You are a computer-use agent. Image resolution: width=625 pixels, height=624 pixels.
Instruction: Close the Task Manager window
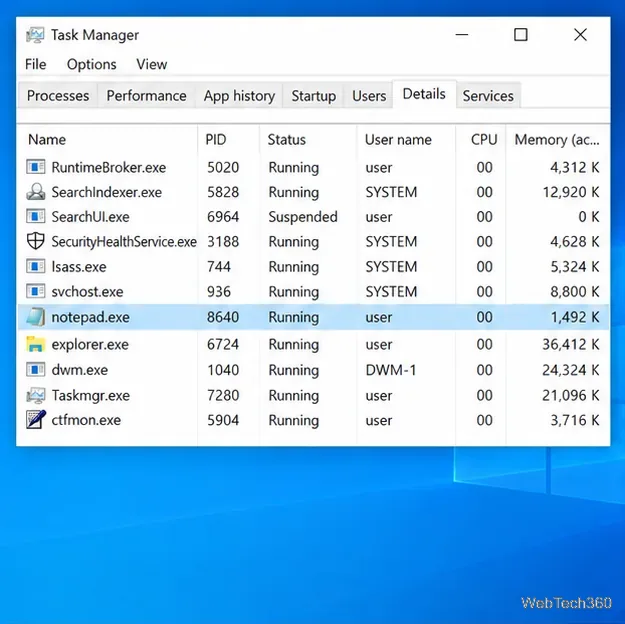coord(580,35)
